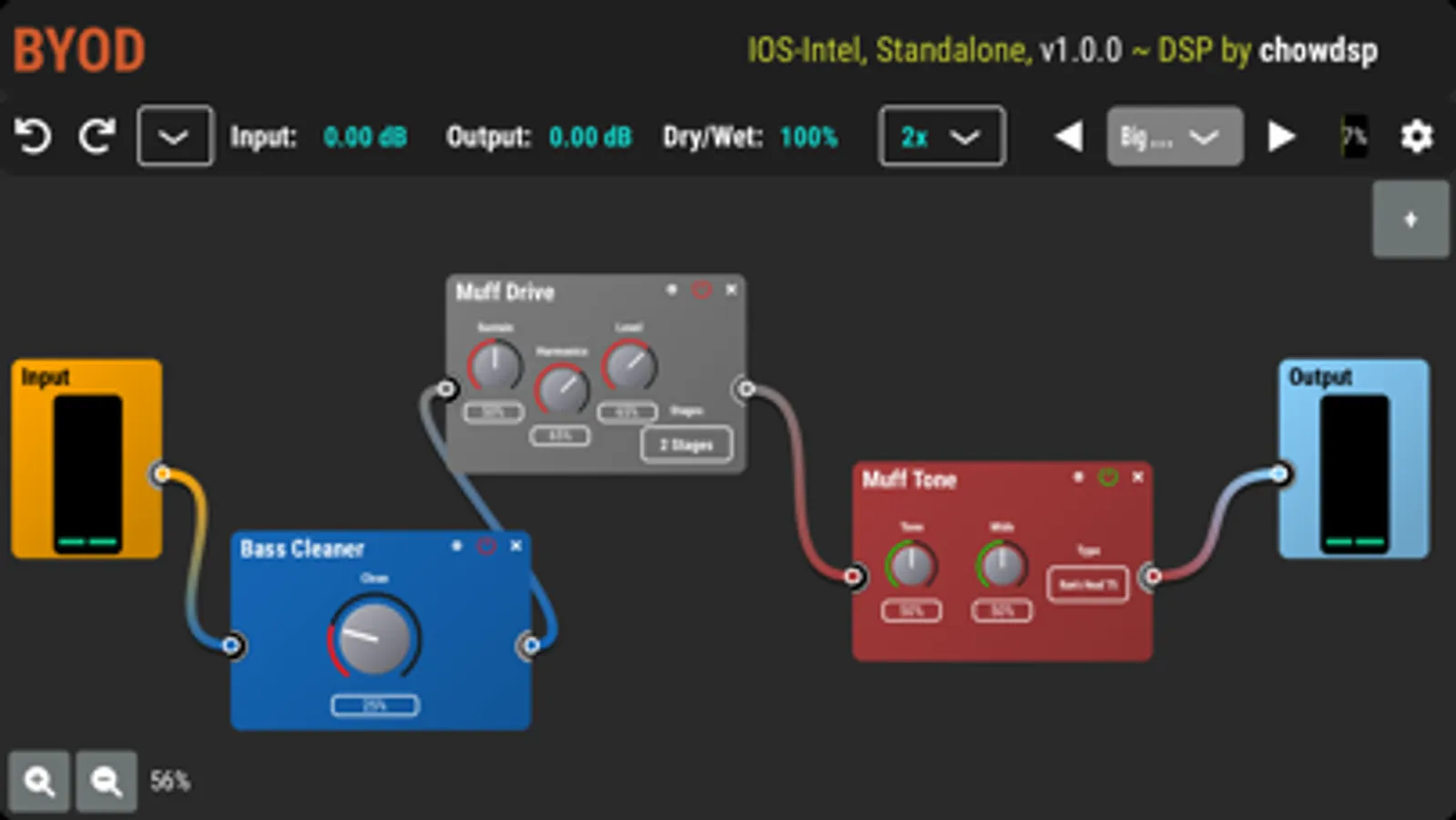Click the zoom in magnifier button

click(39, 782)
